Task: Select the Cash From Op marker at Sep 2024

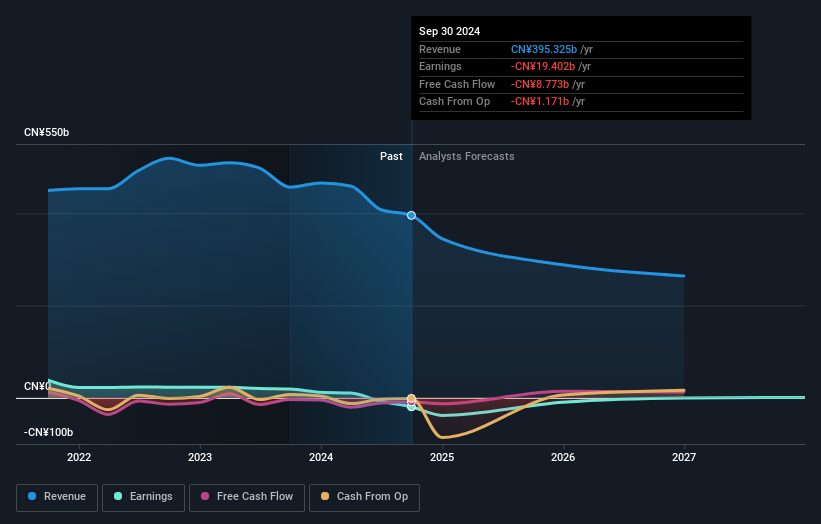Action: click(412, 398)
